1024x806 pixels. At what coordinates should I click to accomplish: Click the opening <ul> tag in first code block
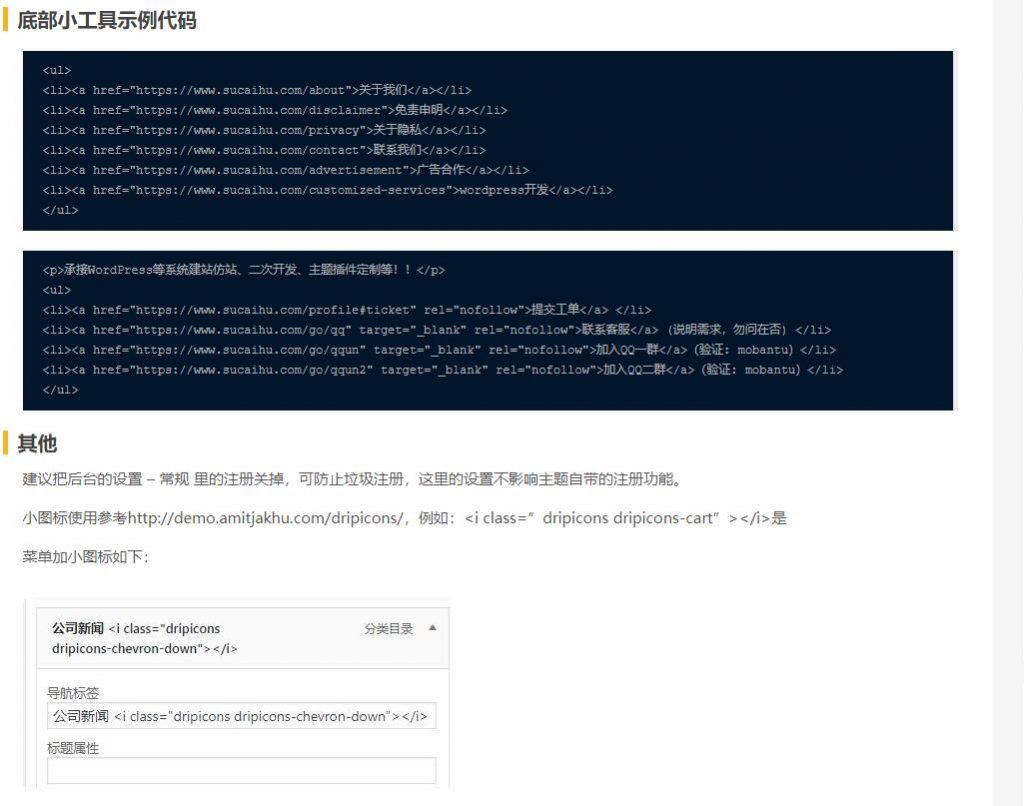(x=57, y=70)
